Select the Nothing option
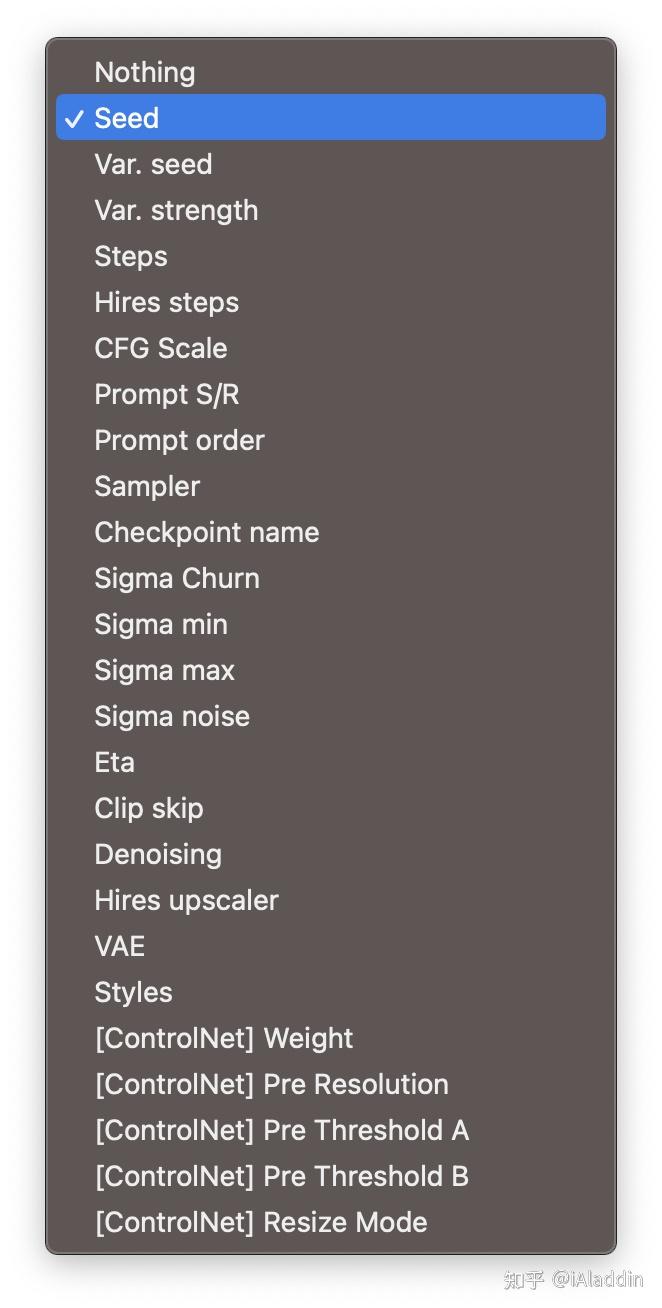The width and height of the screenshot is (662, 1308). [145, 72]
